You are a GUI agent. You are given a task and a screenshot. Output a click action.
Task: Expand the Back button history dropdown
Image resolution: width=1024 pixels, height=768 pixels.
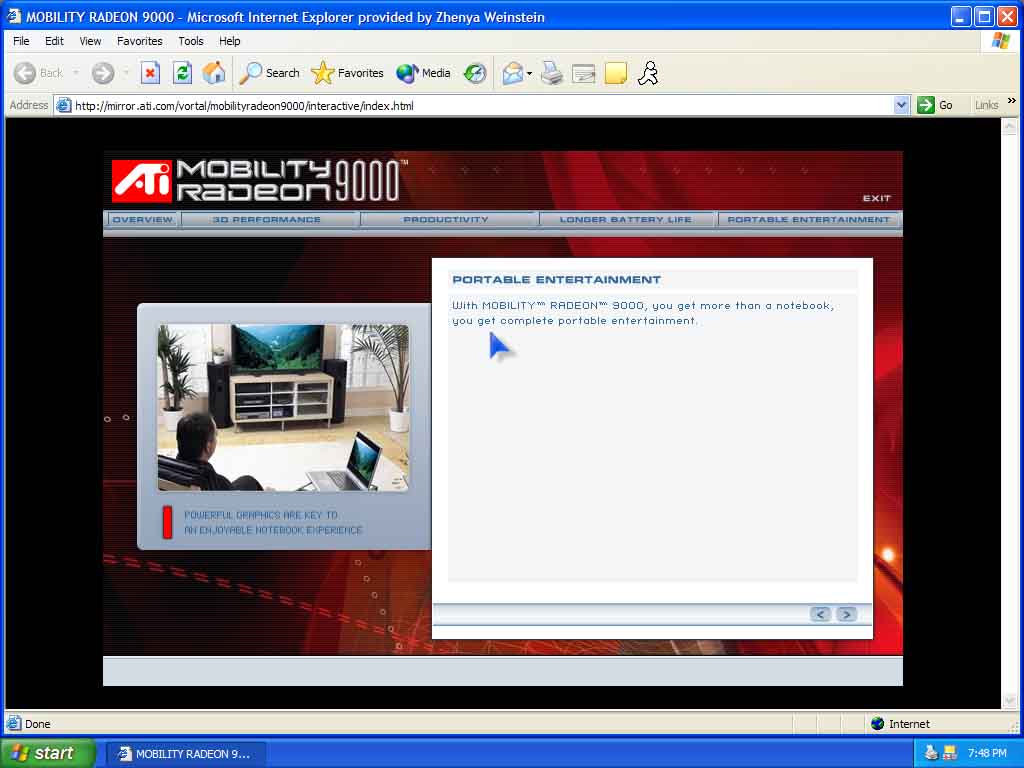[x=76, y=73]
